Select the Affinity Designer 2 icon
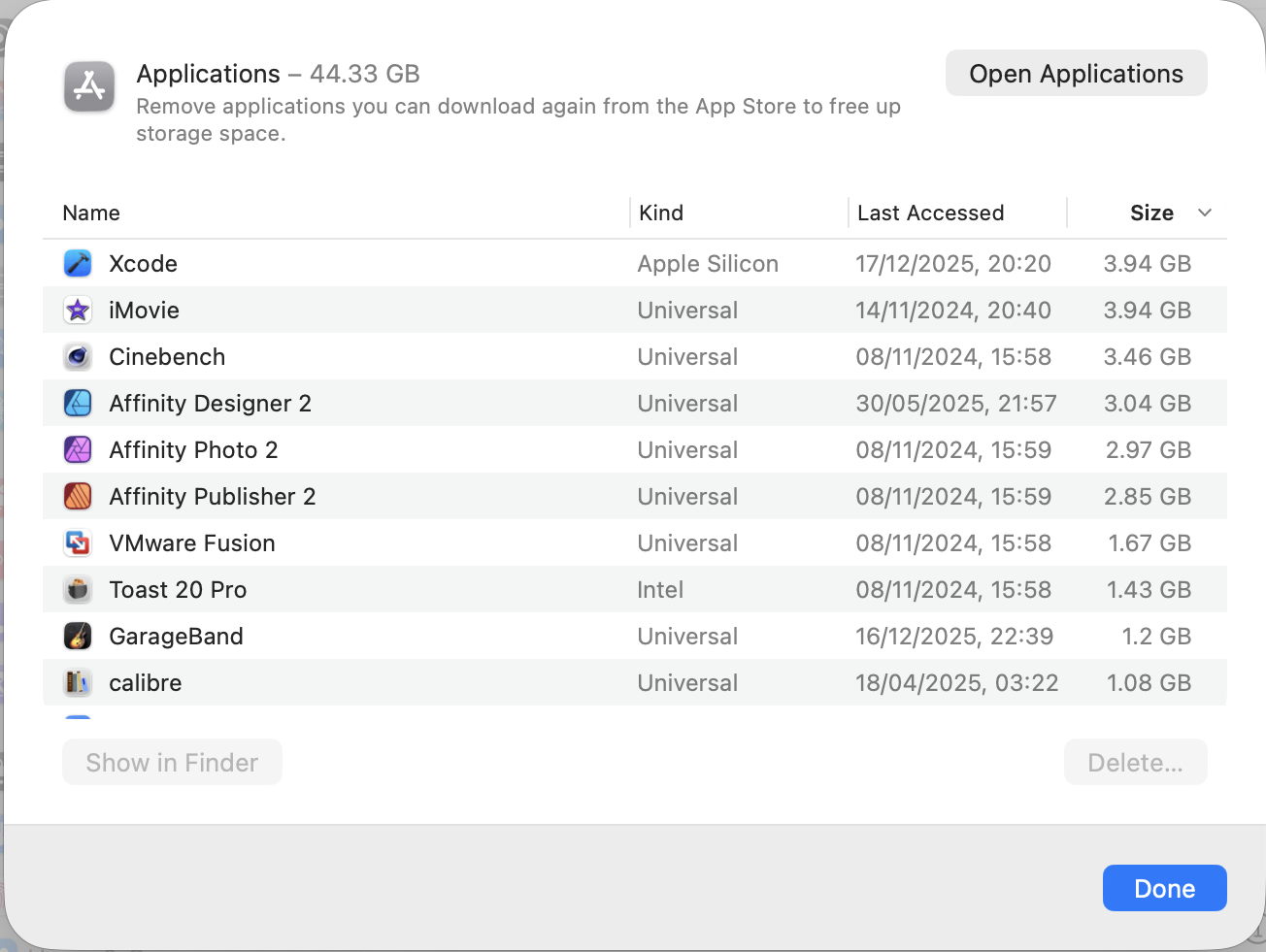 (78, 404)
